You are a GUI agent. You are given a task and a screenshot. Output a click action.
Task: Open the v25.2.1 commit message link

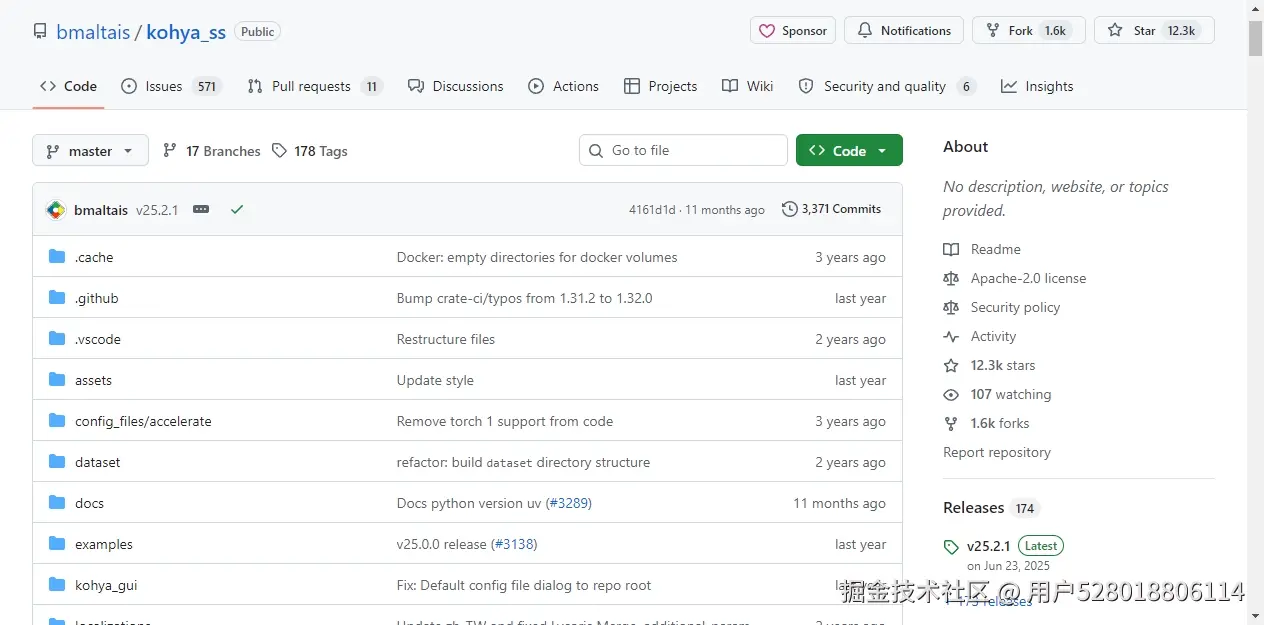coord(157,210)
